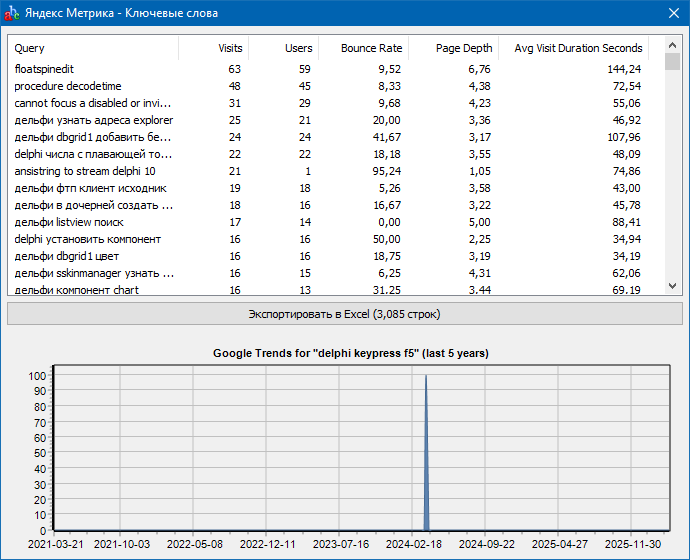Close the Яндекс Метрика window
Screen dimensions: 690x560
[672, 13]
